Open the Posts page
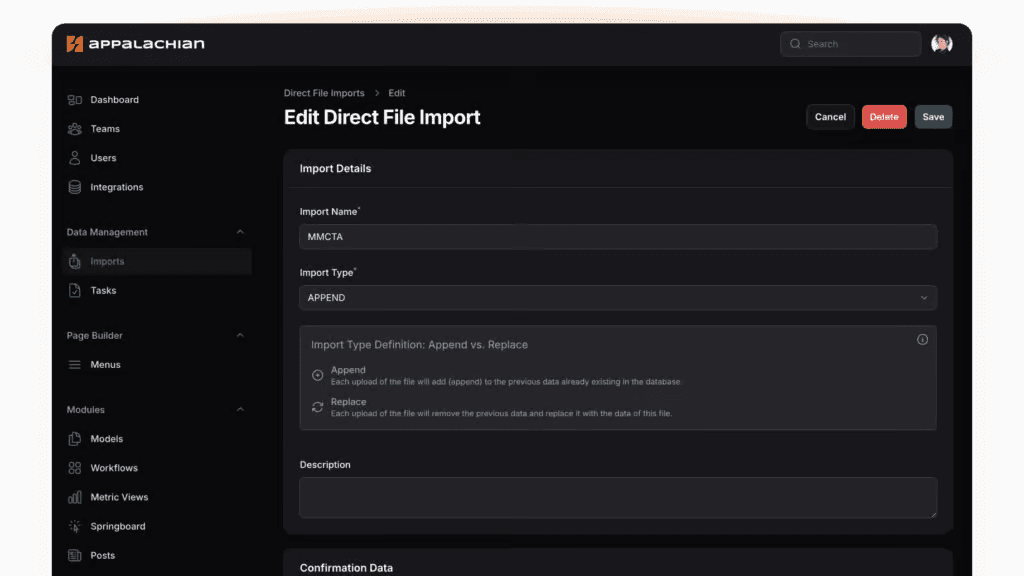1024x576 pixels. [x=103, y=555]
